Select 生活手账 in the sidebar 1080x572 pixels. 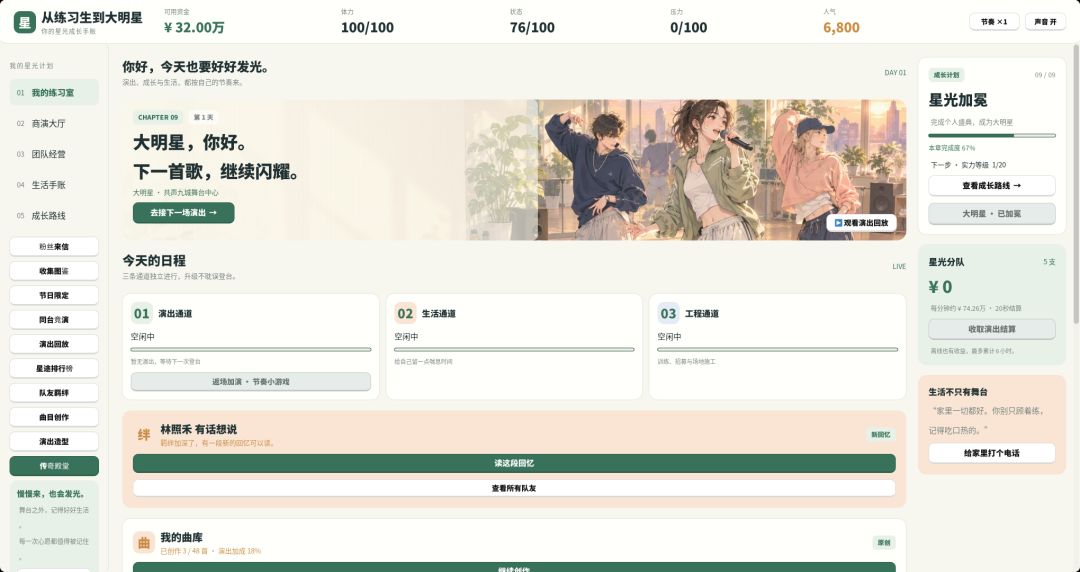pos(54,185)
